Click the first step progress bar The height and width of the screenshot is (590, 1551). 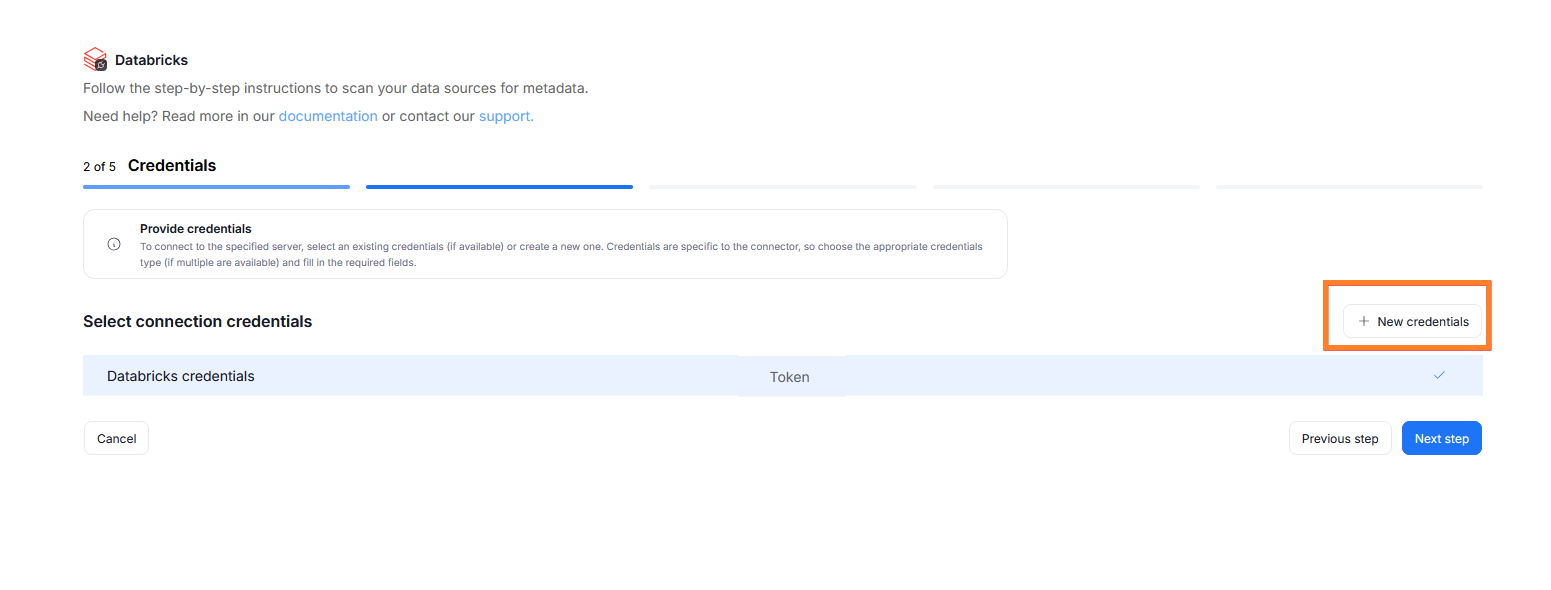(x=216, y=186)
